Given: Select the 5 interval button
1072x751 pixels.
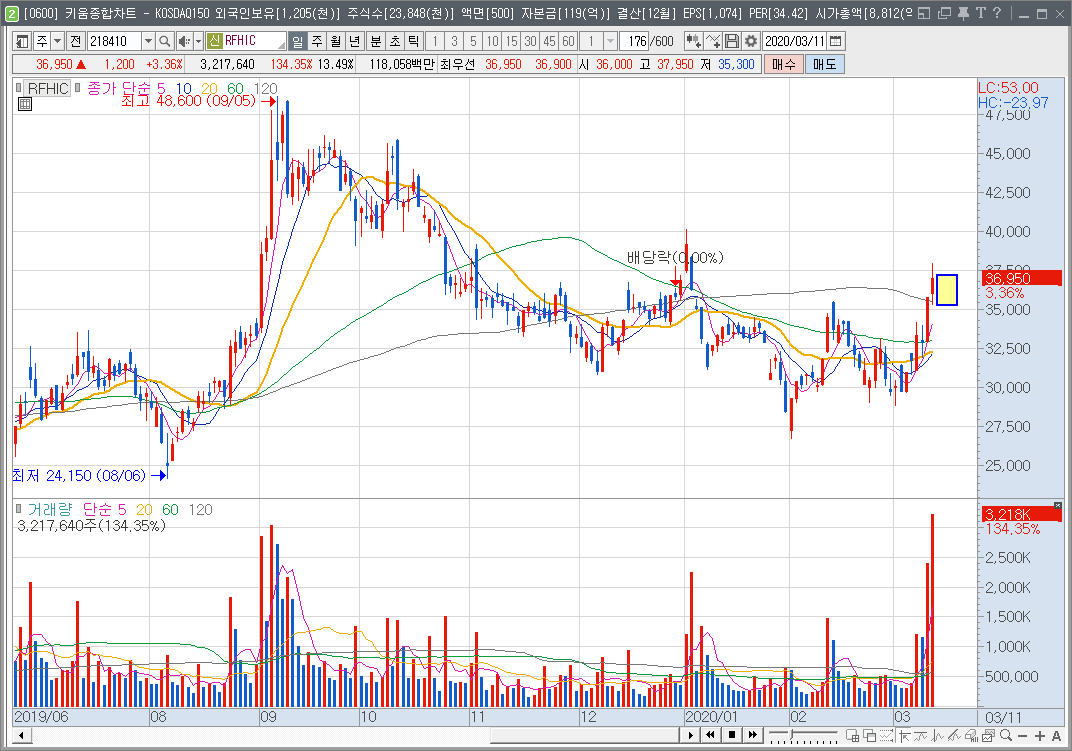Looking at the screenshot, I should click(x=473, y=42).
